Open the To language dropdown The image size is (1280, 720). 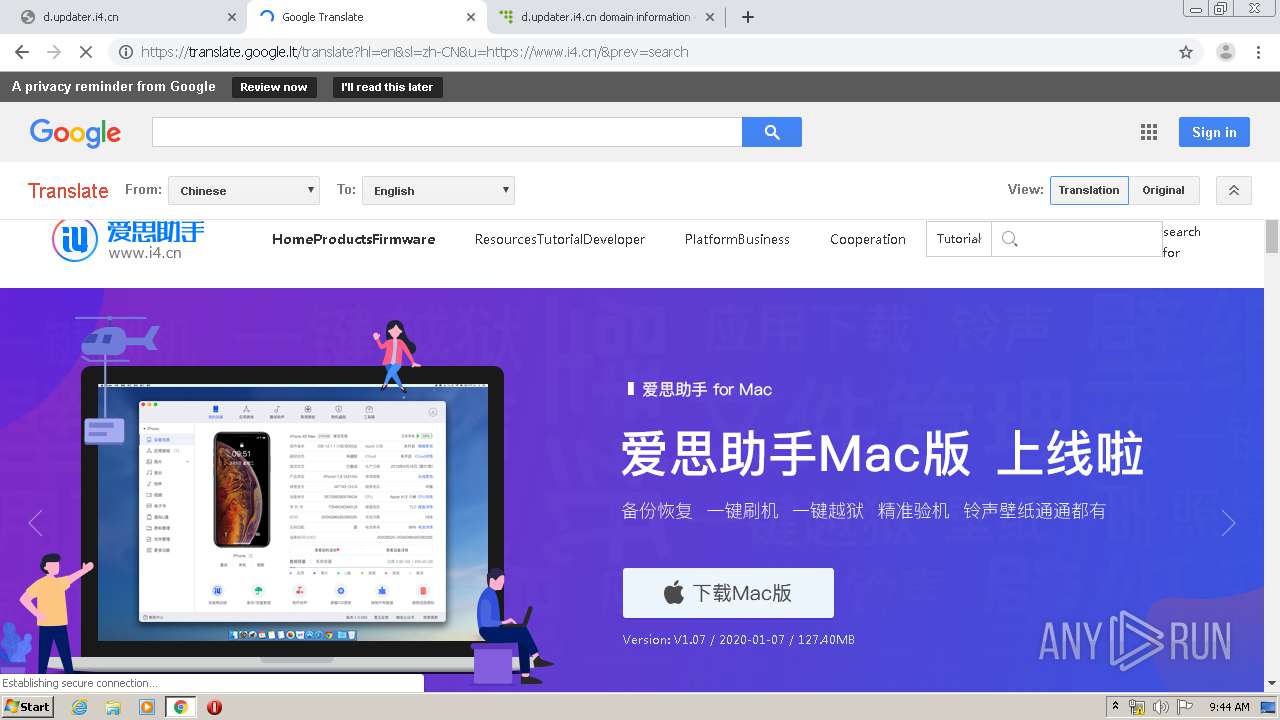(x=438, y=190)
